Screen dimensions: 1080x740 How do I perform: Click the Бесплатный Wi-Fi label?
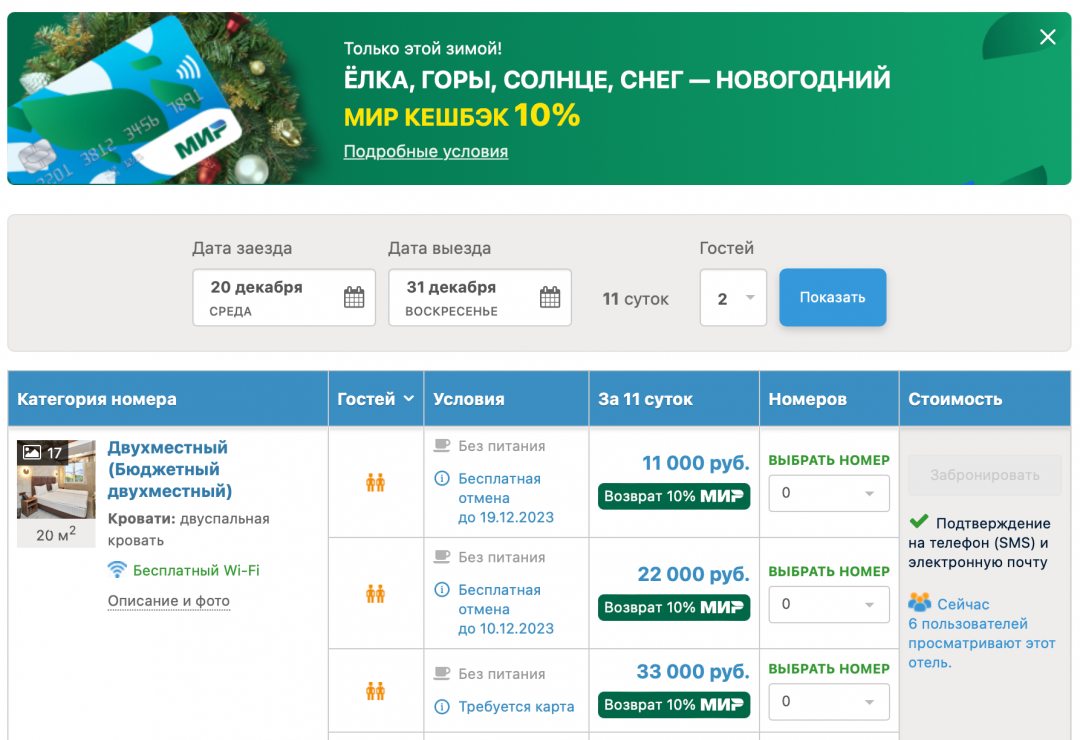[x=196, y=571]
